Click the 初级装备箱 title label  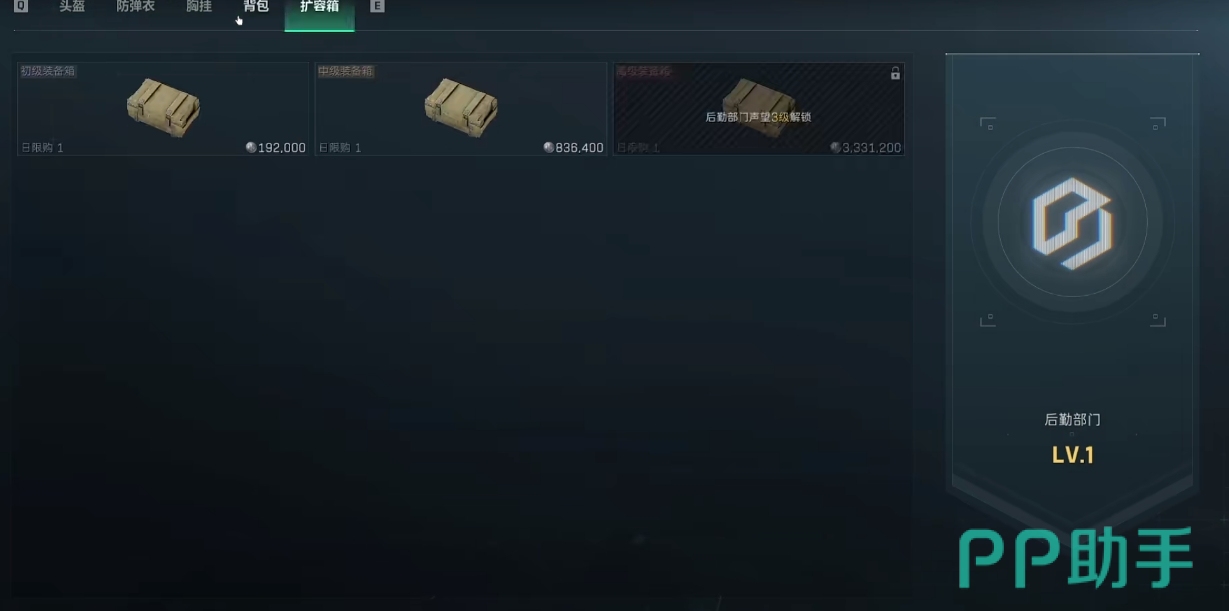click(x=48, y=71)
